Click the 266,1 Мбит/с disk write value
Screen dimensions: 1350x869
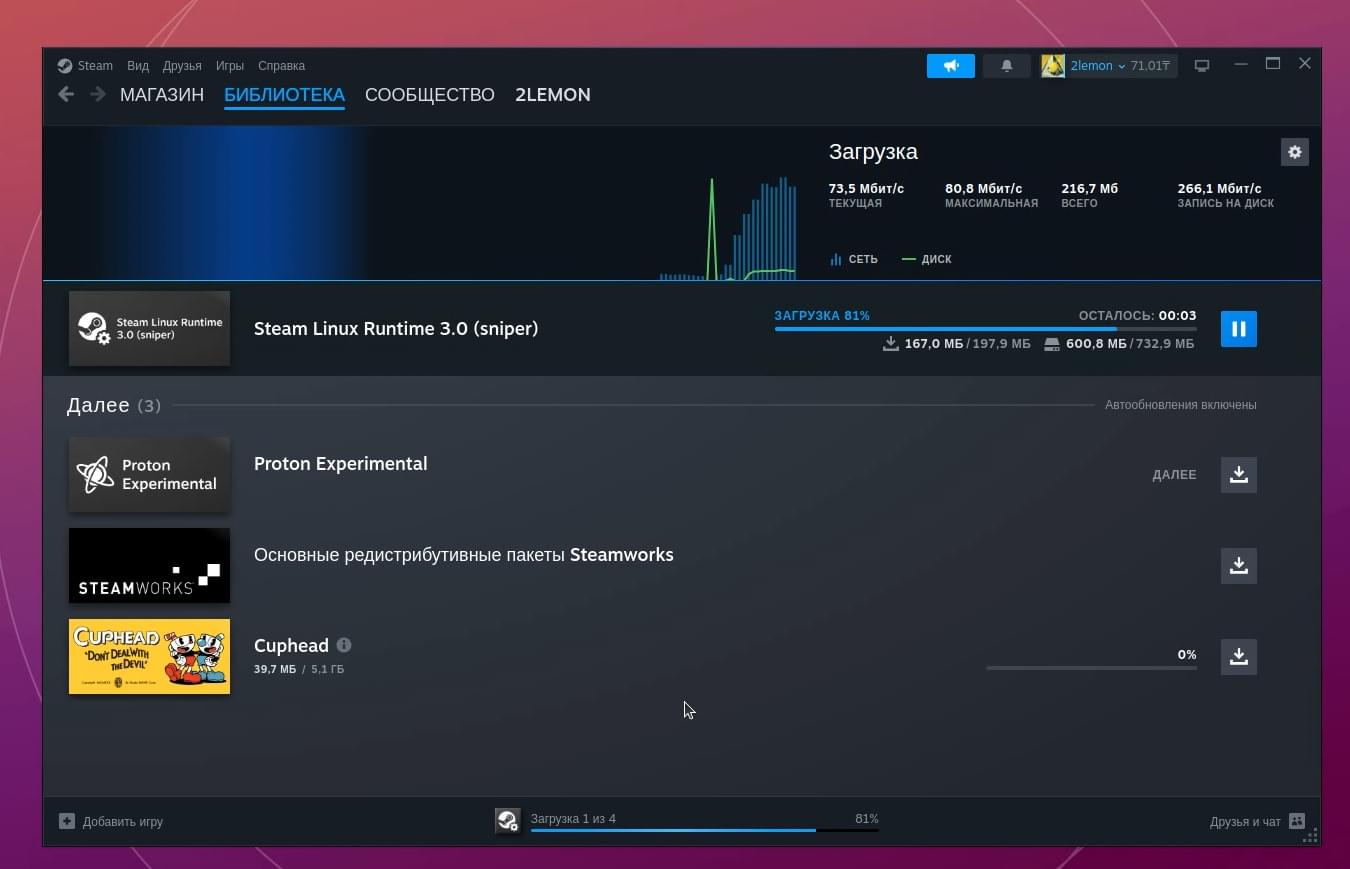[1219, 188]
